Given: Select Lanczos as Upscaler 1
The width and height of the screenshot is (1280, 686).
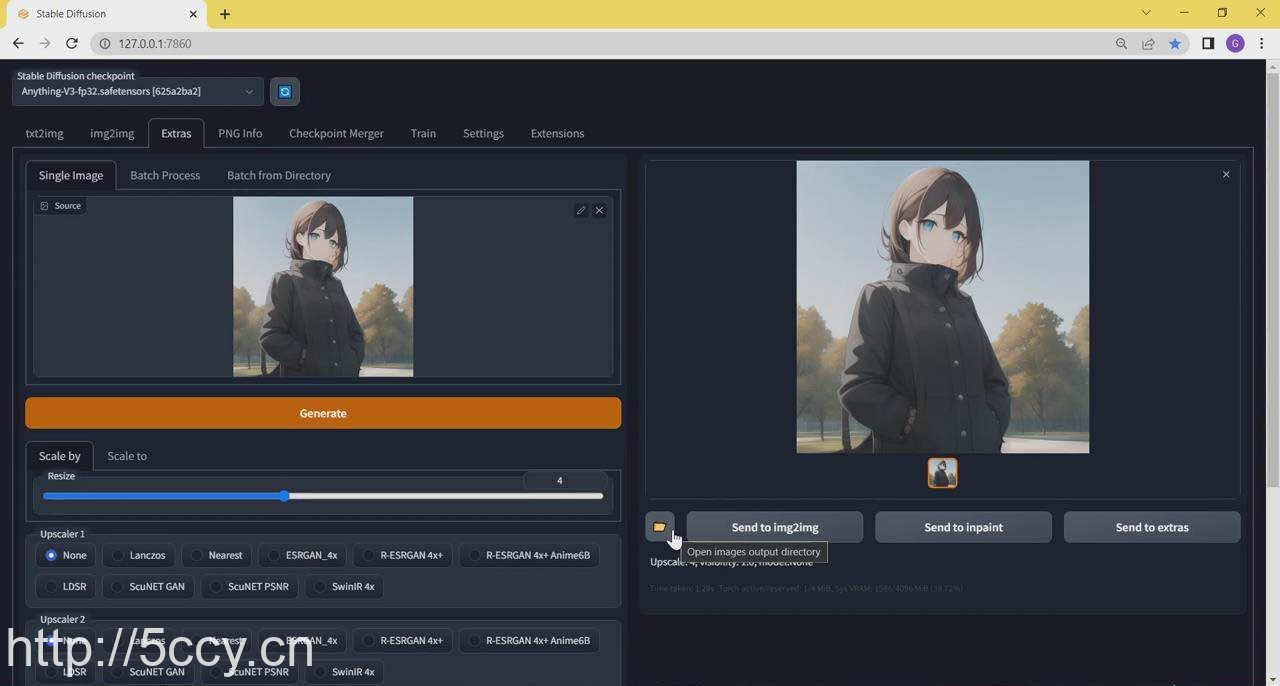Looking at the screenshot, I should click(138, 555).
